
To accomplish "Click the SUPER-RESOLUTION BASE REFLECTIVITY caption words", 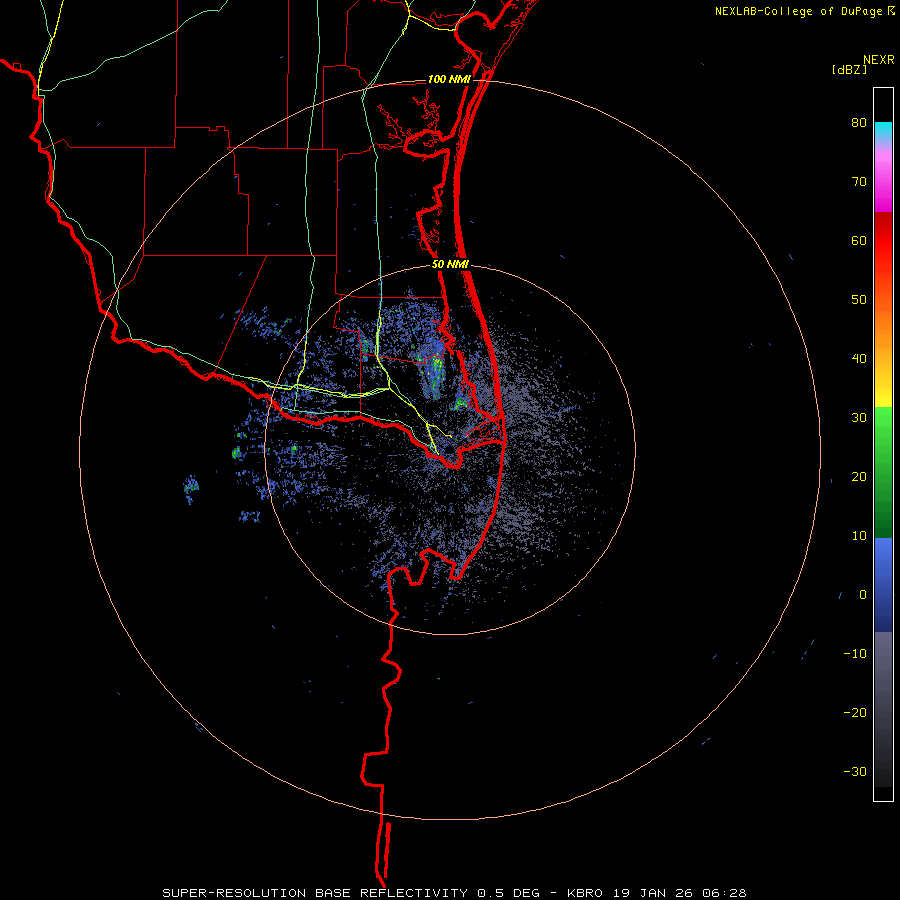I will pos(315,893).
